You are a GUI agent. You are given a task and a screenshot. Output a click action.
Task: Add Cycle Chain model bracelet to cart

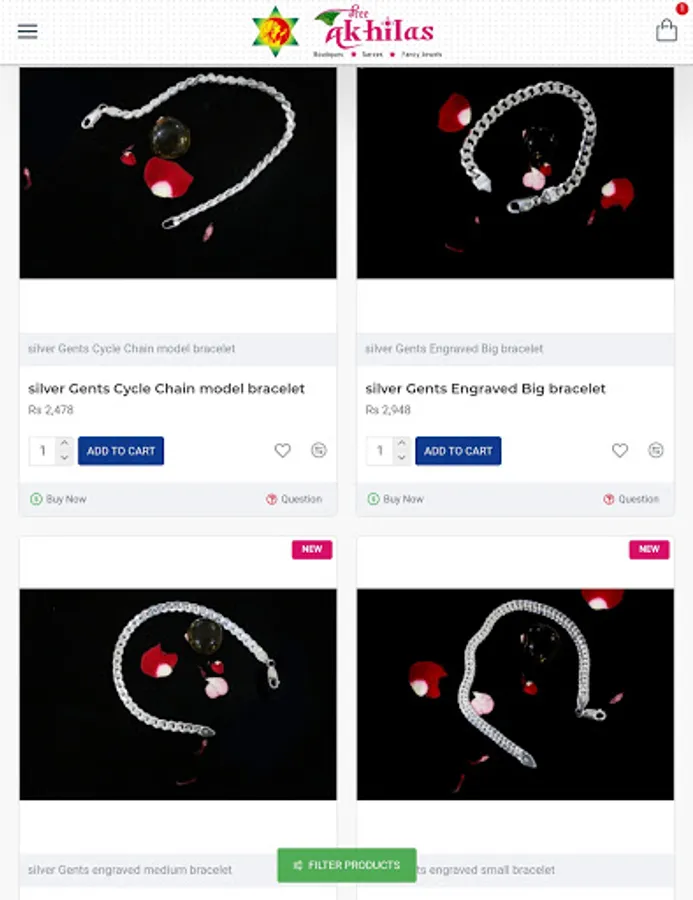point(121,451)
